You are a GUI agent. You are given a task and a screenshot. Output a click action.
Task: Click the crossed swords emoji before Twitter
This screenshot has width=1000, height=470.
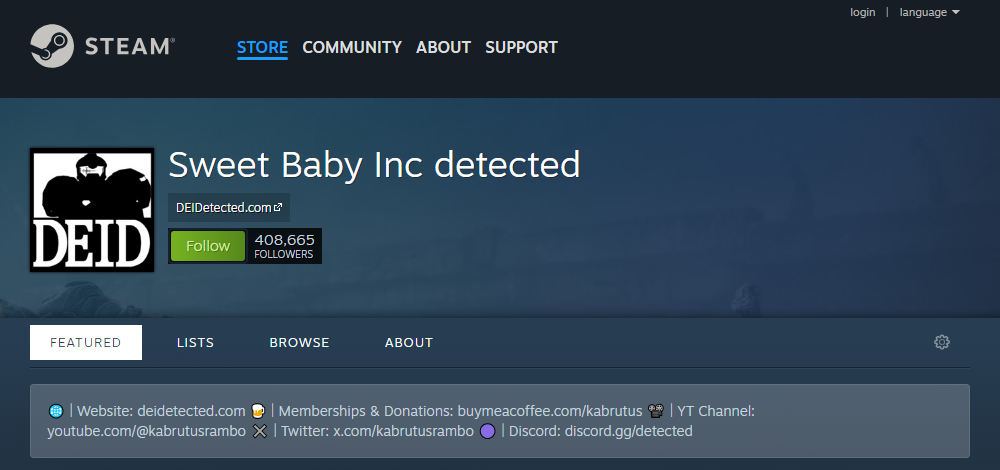click(259, 432)
